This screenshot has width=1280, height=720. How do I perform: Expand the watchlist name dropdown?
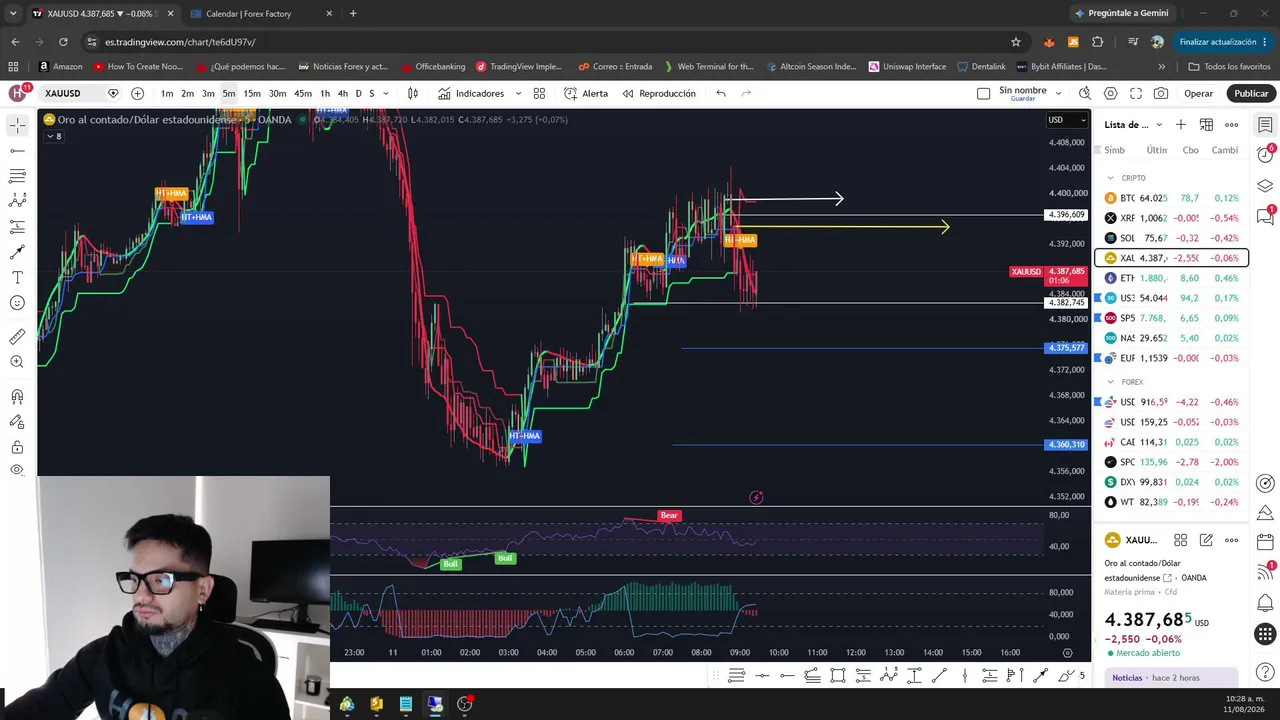(1159, 125)
